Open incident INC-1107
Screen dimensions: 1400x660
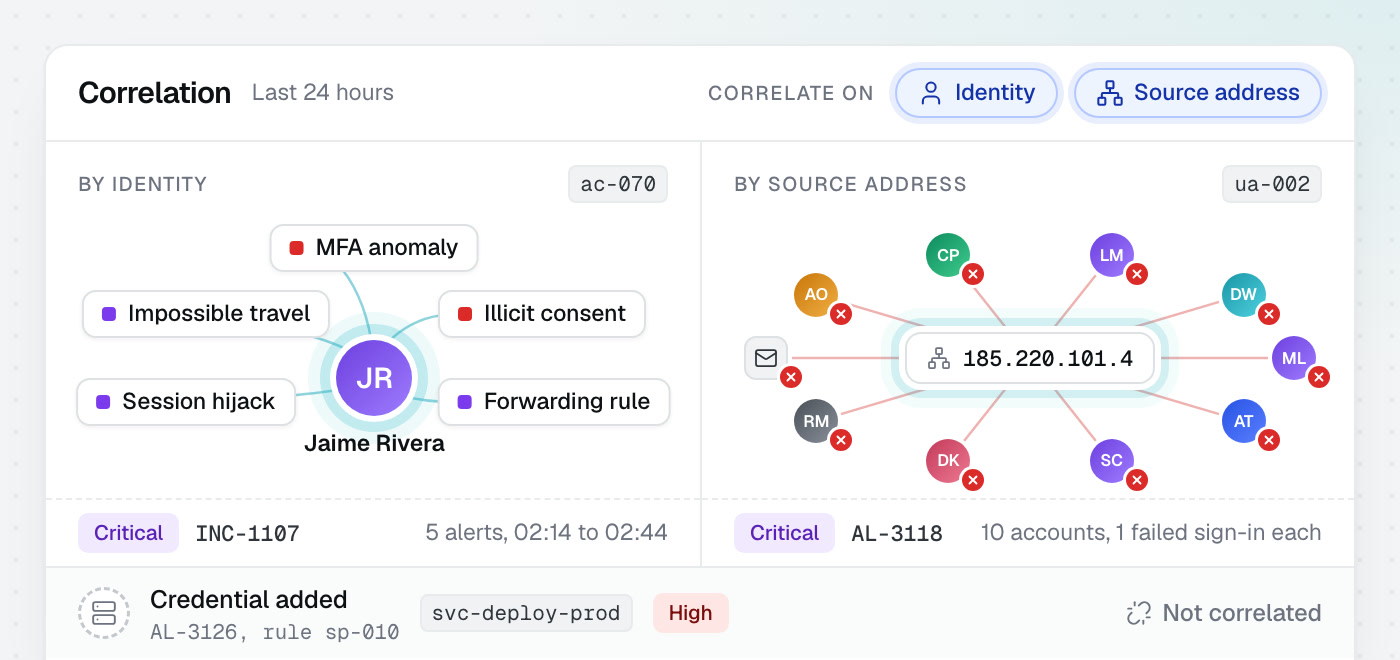(x=247, y=534)
